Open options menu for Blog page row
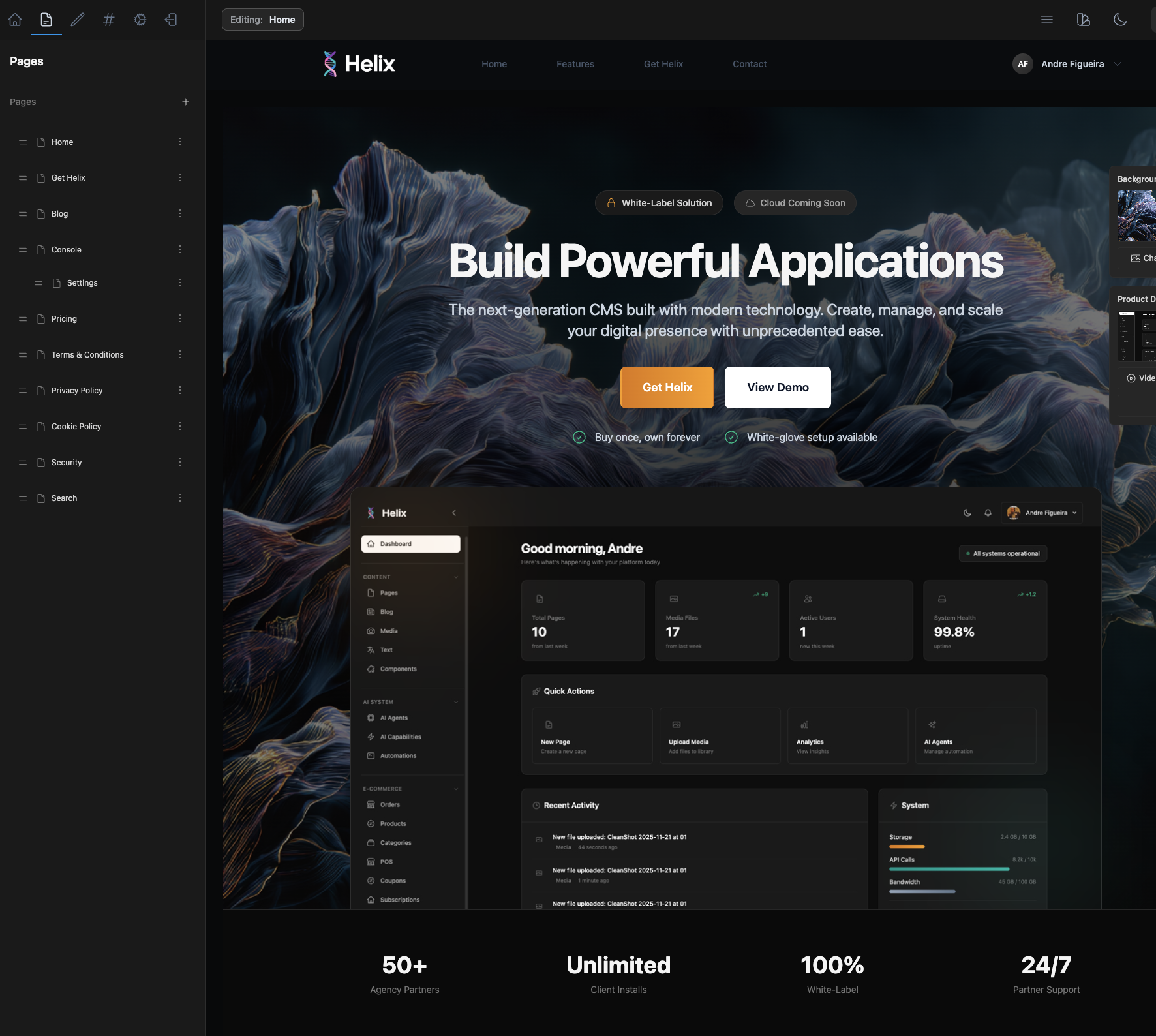The width and height of the screenshot is (1156, 1036). point(180,213)
